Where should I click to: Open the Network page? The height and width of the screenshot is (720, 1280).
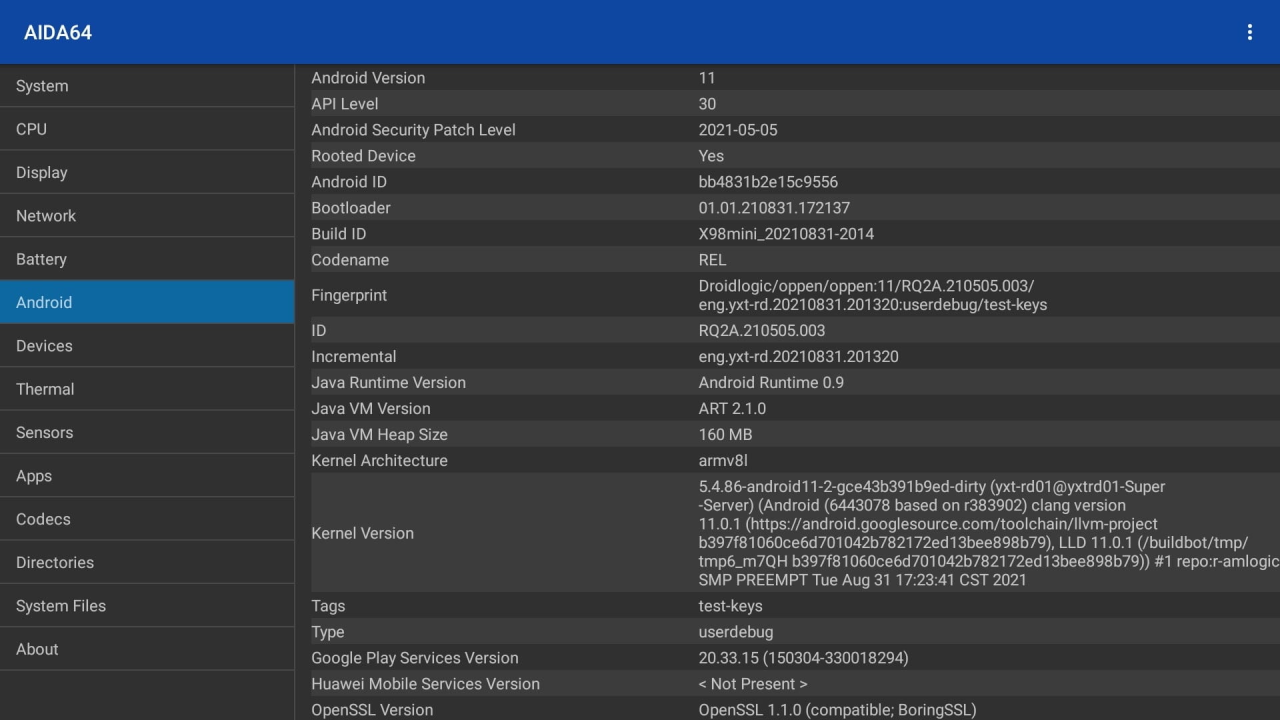[x=147, y=216]
